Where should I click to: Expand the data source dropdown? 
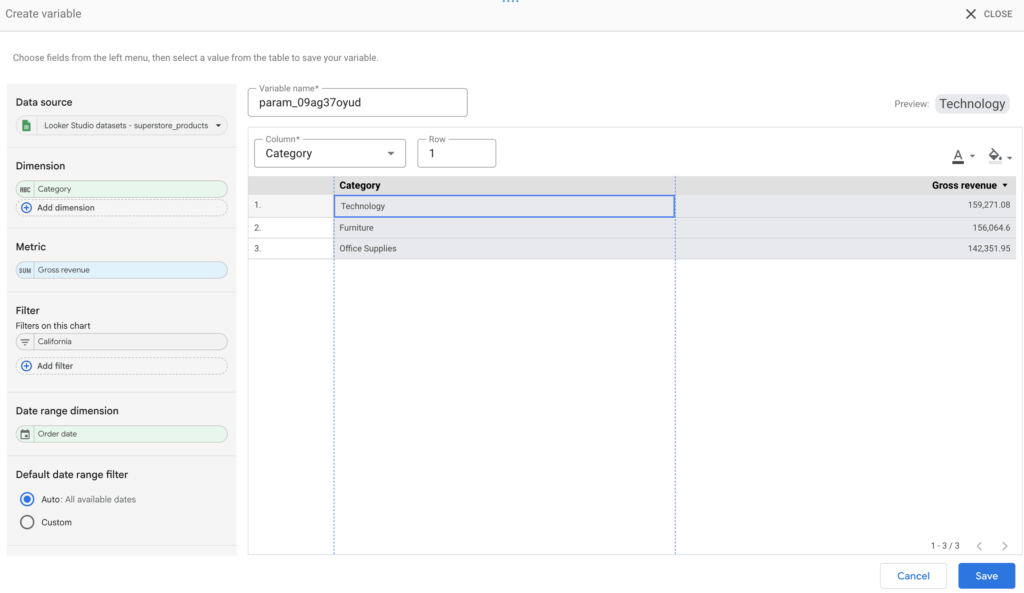pos(218,126)
